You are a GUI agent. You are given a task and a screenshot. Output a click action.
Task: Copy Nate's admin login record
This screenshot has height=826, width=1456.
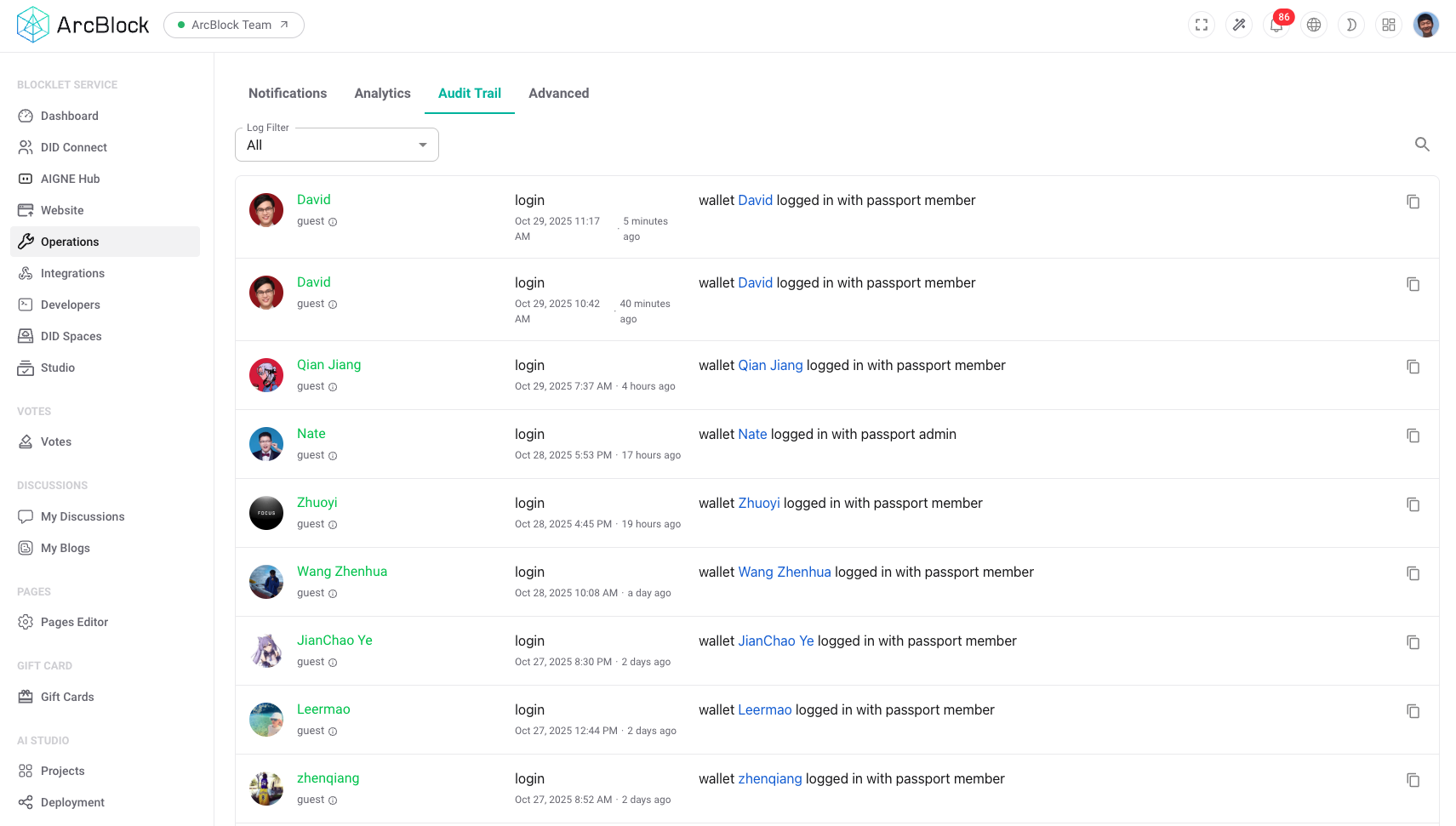point(1413,436)
